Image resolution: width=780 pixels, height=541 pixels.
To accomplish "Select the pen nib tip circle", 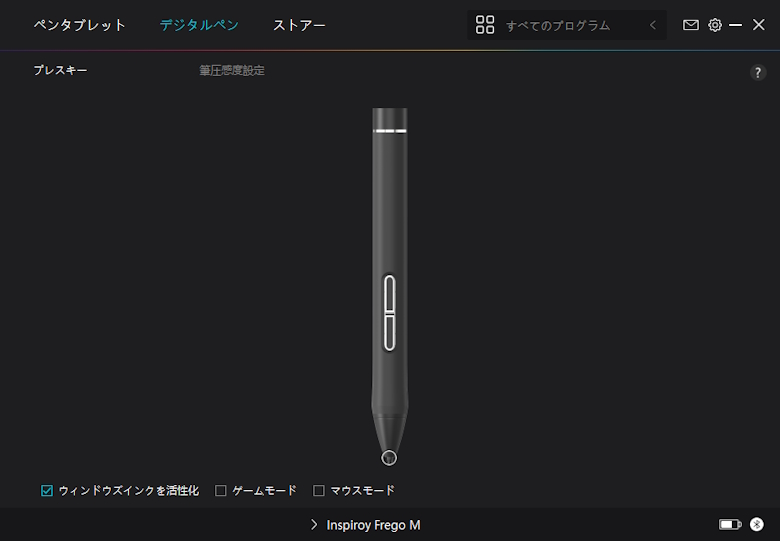I will pyautogui.click(x=389, y=457).
